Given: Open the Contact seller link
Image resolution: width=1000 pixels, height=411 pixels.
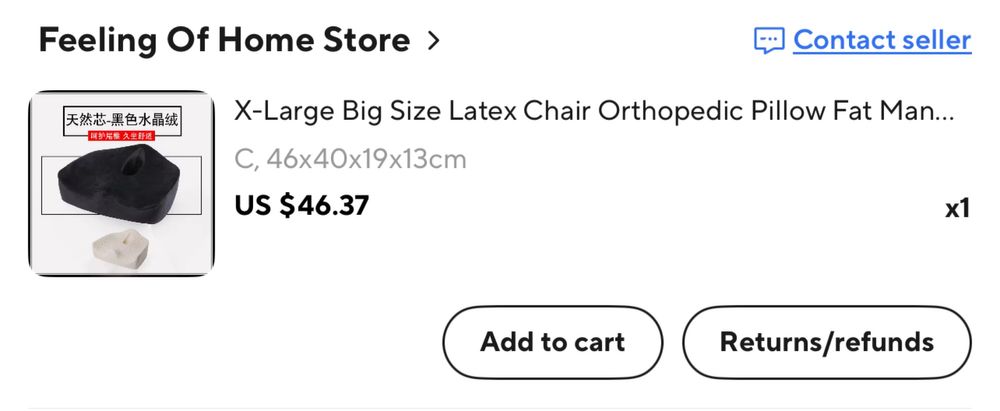Looking at the screenshot, I should [882, 40].
